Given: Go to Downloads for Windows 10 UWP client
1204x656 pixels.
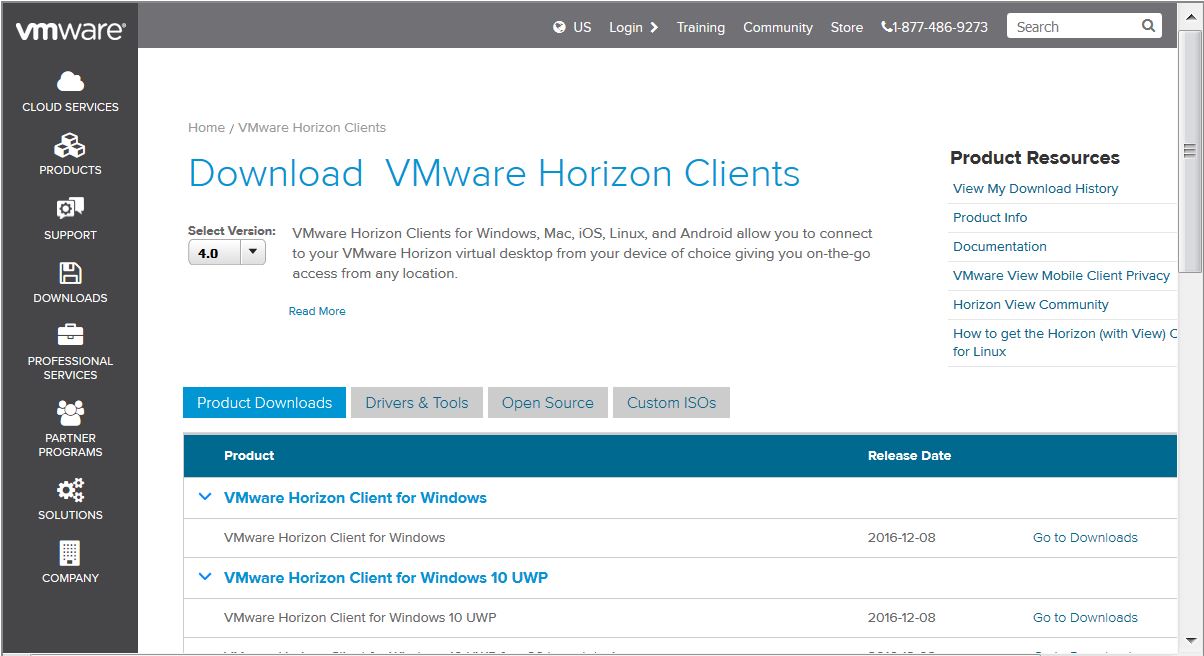Looking at the screenshot, I should coord(1085,617).
